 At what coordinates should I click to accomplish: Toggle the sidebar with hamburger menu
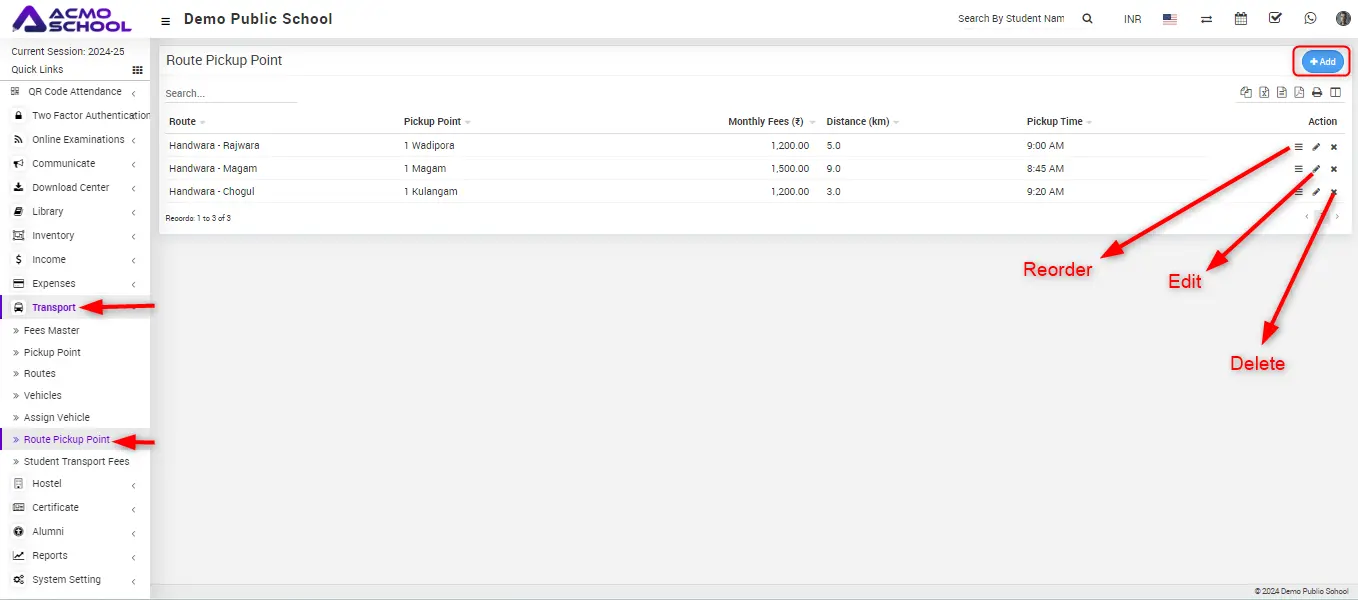(166, 21)
